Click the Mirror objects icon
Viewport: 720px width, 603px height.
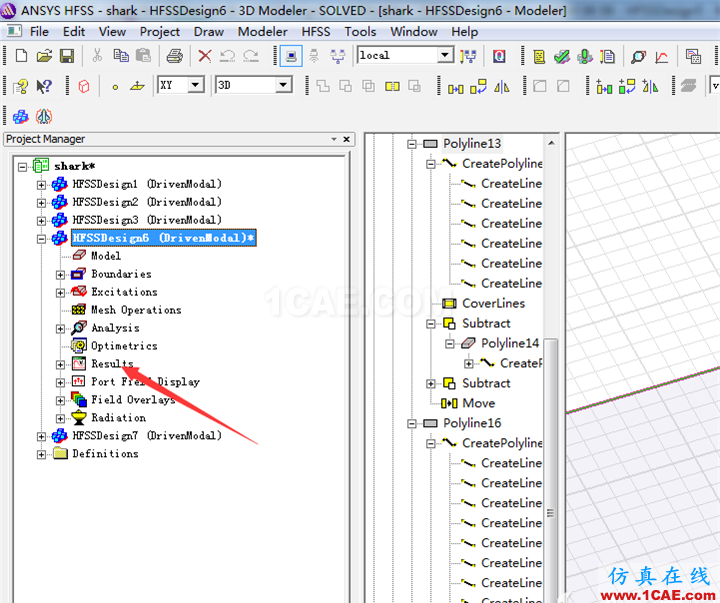[501, 86]
